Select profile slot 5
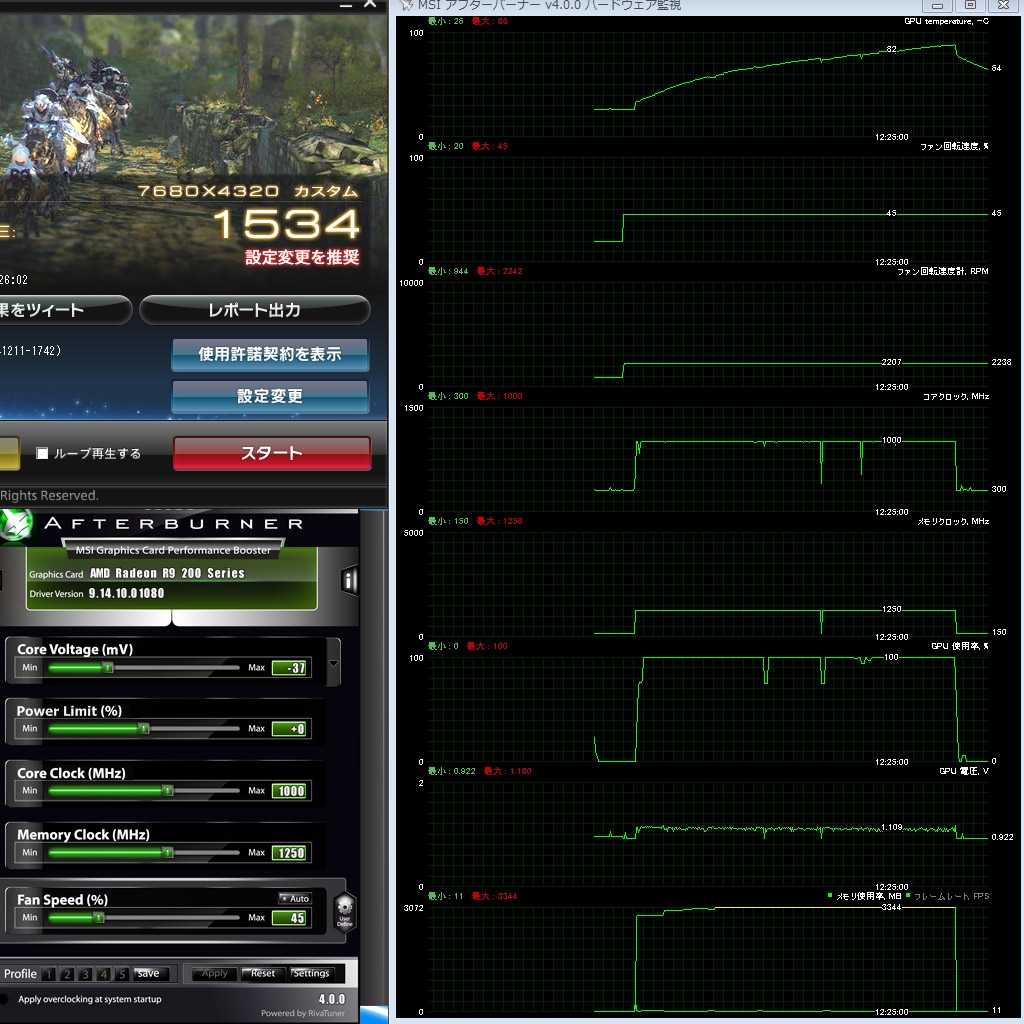The width and height of the screenshot is (1024, 1024). point(121,974)
